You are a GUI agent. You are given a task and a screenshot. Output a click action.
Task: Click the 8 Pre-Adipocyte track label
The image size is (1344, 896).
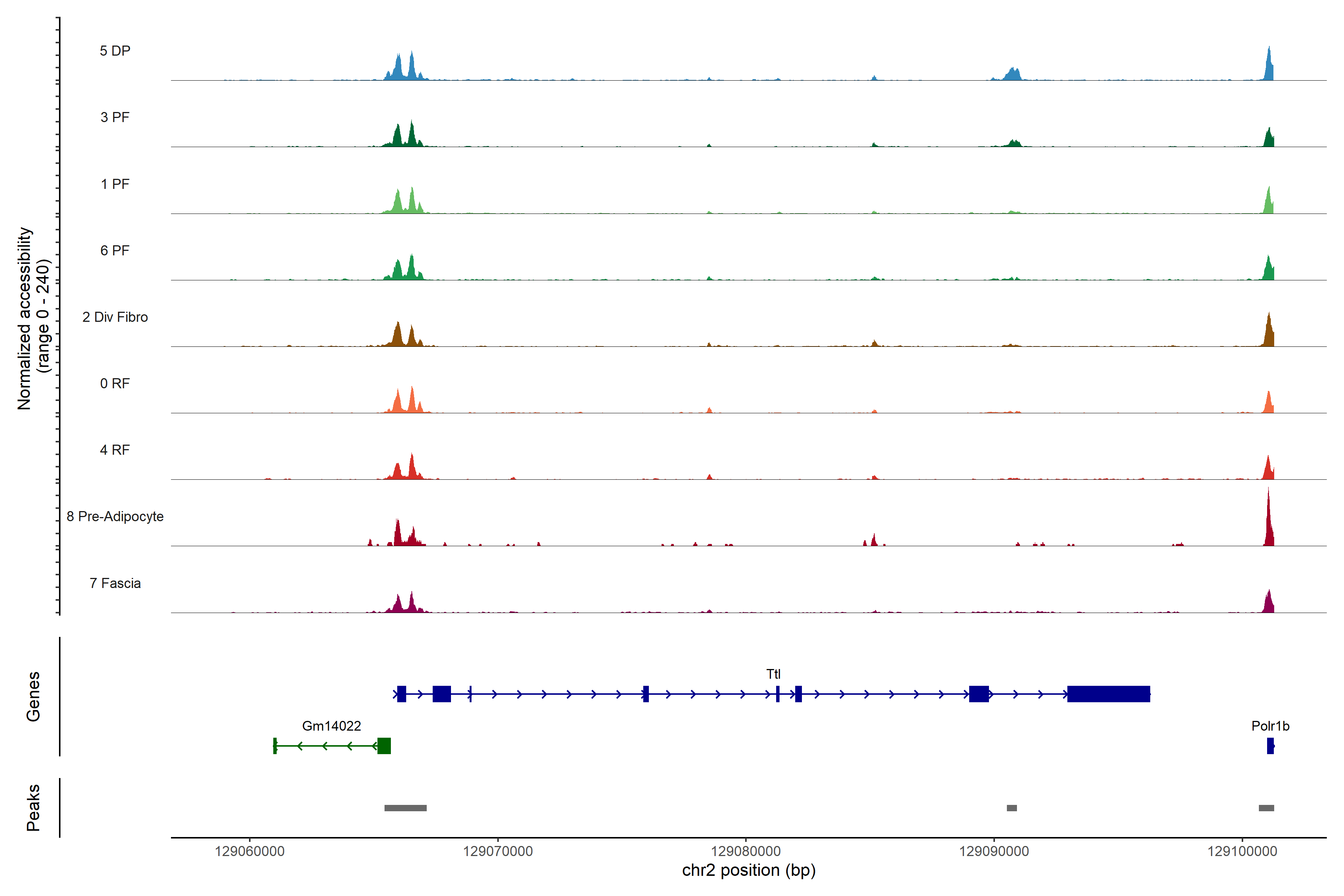click(115, 517)
